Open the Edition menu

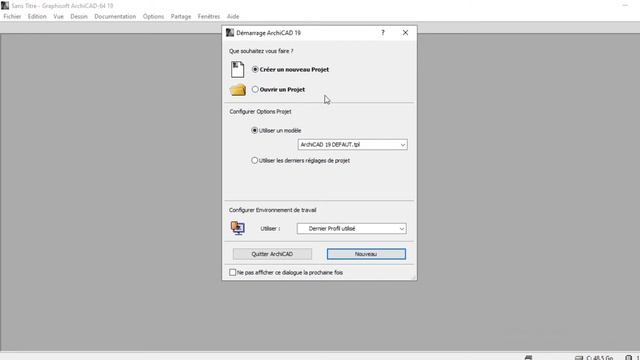pyautogui.click(x=37, y=17)
